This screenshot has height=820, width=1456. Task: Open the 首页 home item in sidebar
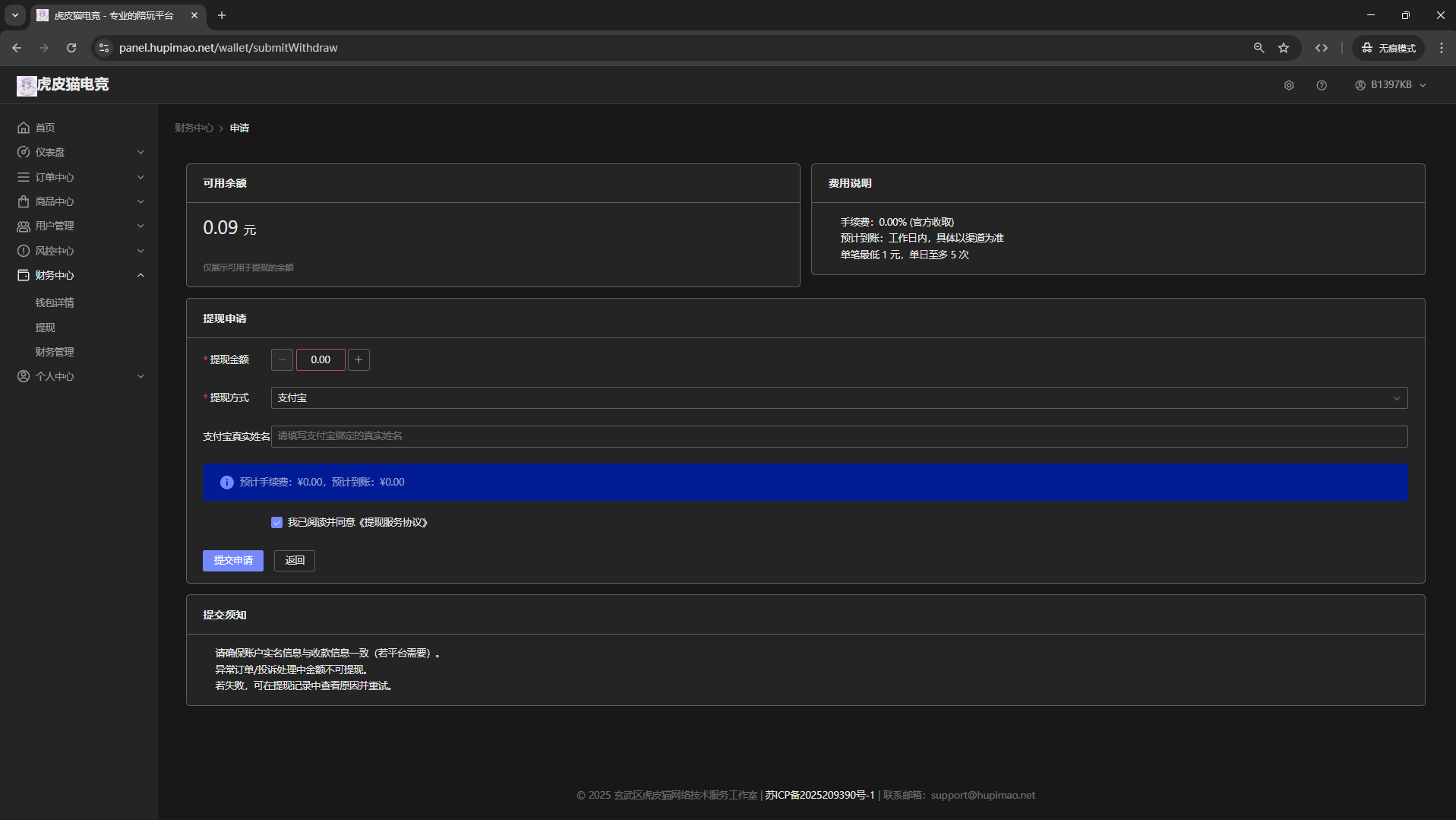[45, 128]
